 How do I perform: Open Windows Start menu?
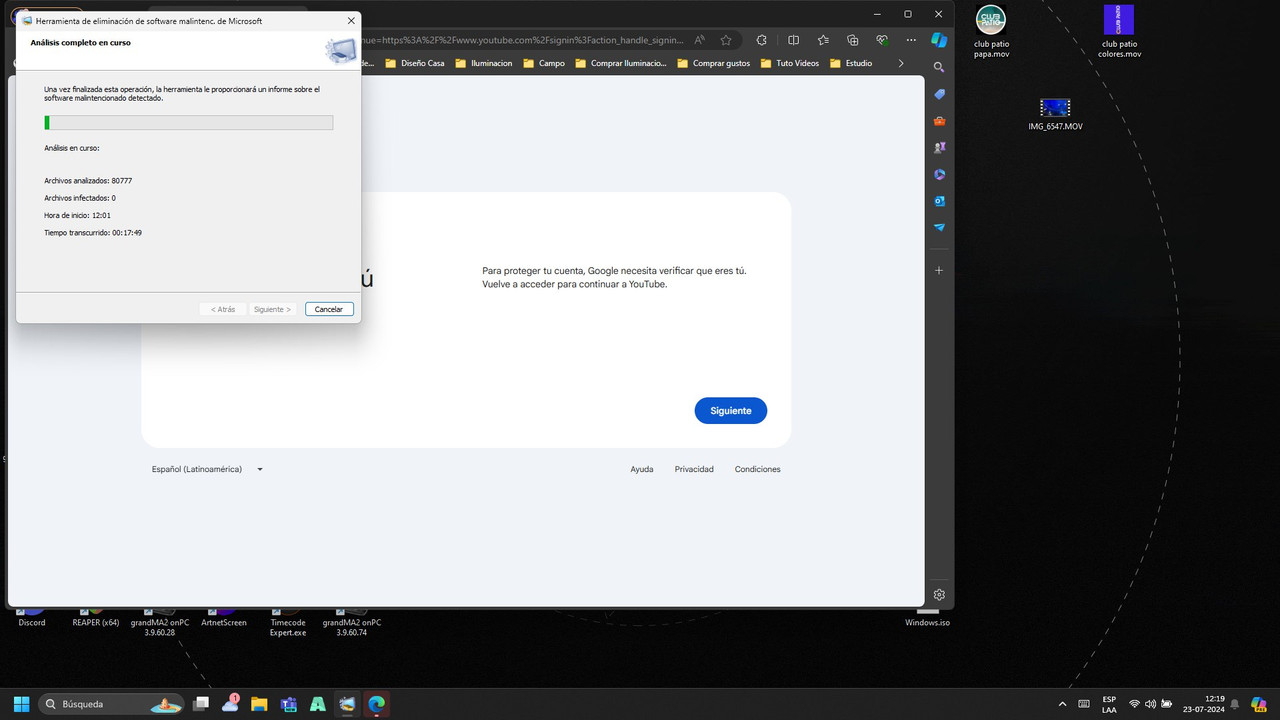coord(21,704)
